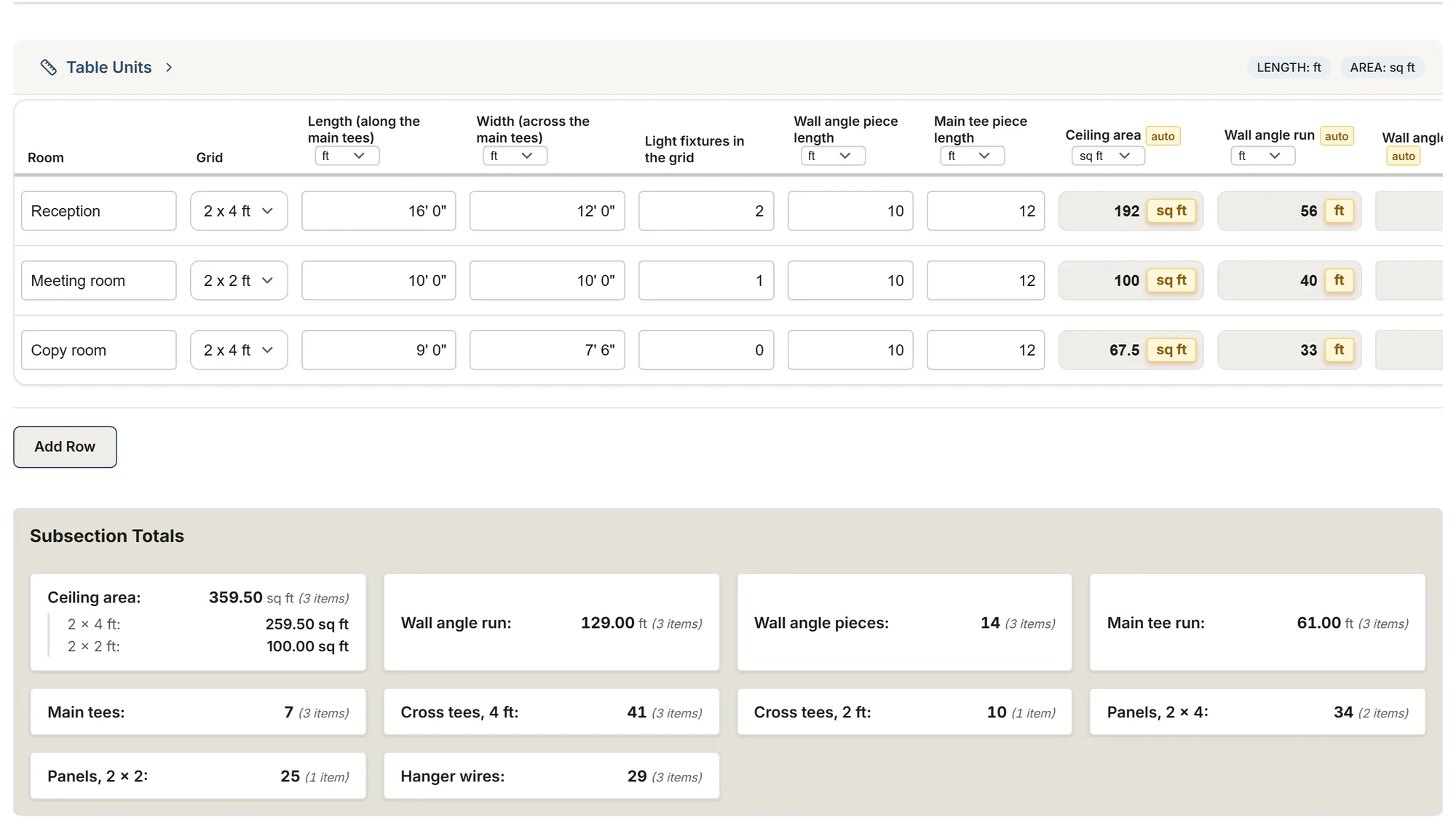Edit the Reception length 16' 0" field
This screenshot has height=828, width=1456.
tap(379, 211)
